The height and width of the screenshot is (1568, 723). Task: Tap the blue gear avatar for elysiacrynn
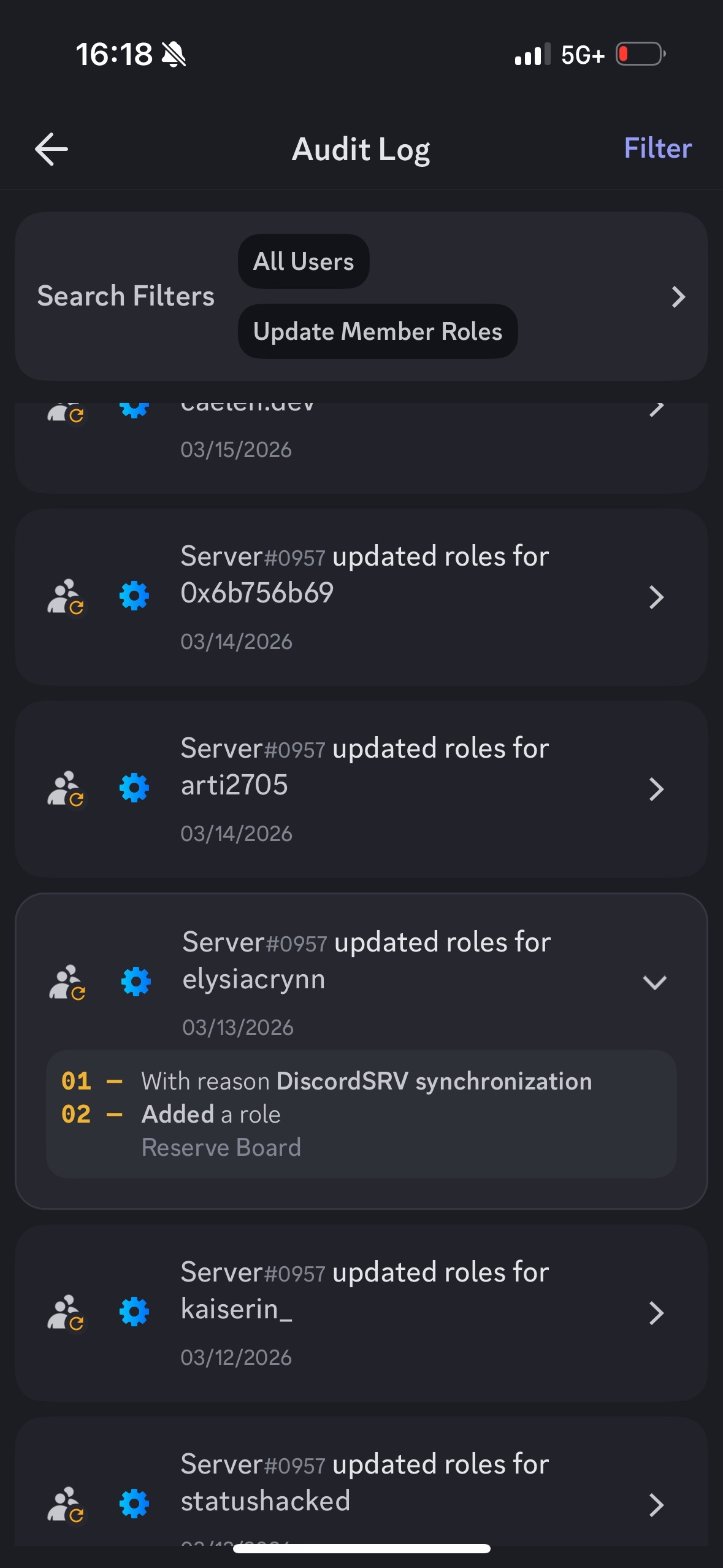coord(136,982)
